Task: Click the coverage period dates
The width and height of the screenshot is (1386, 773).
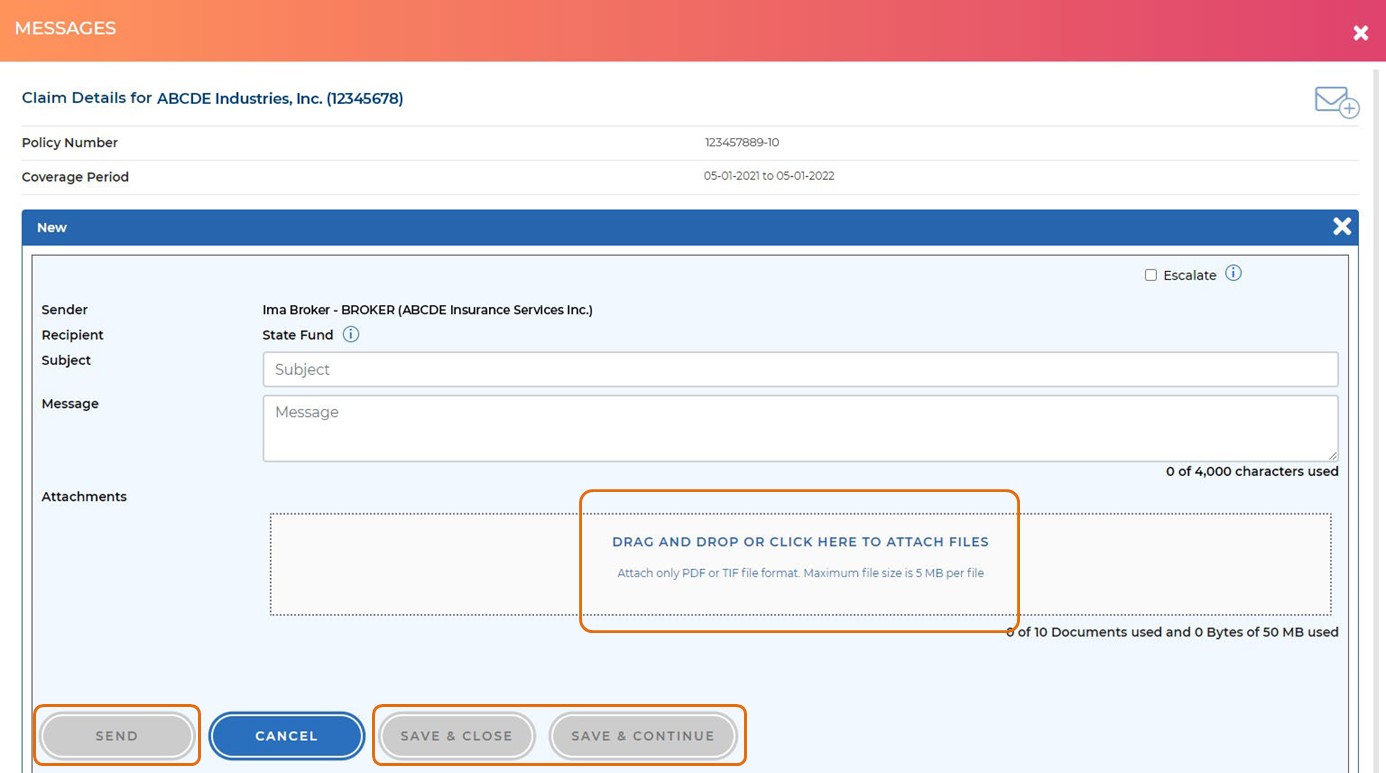Action: [x=768, y=176]
